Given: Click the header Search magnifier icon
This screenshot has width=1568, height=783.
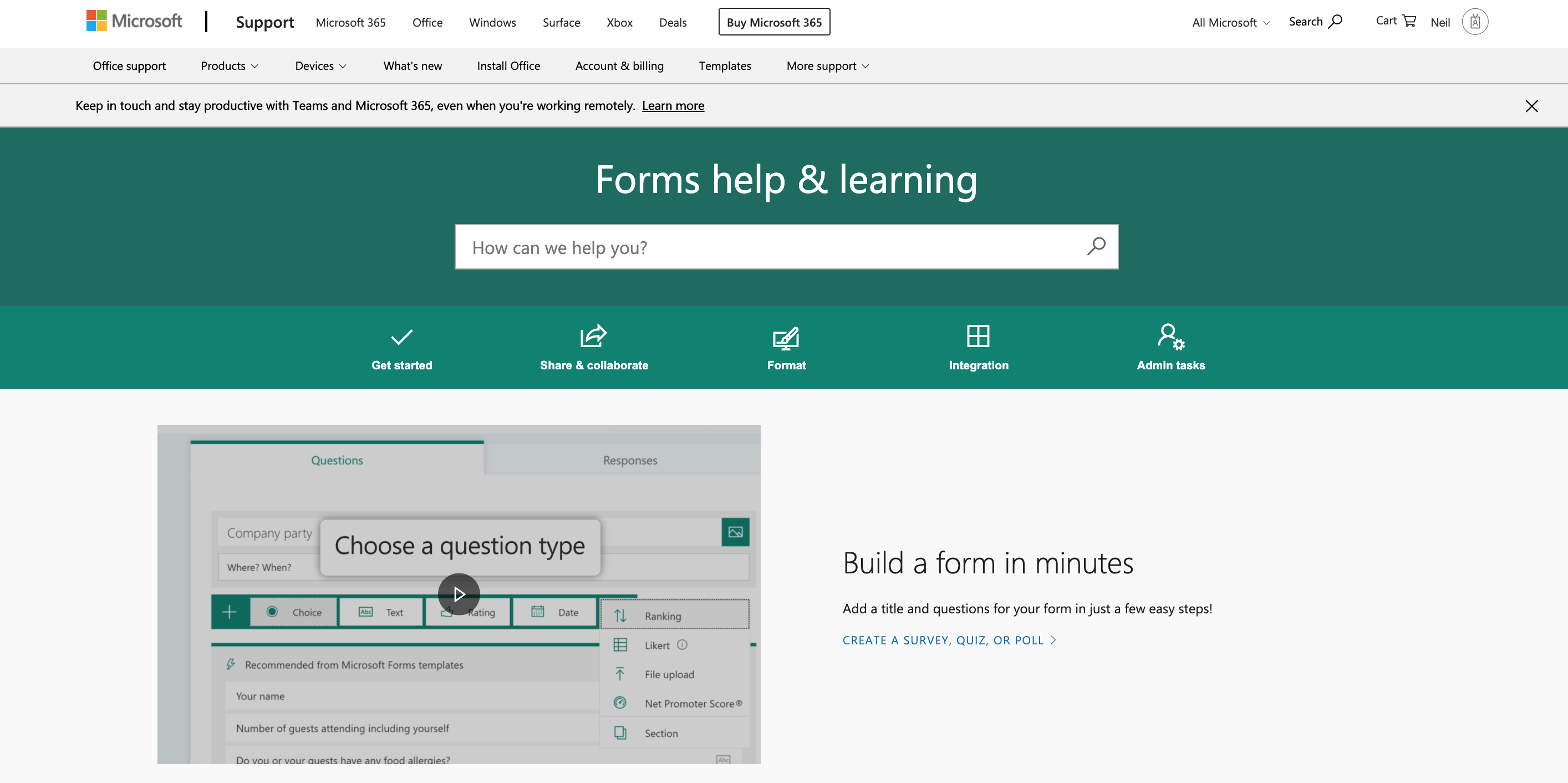Looking at the screenshot, I should pos(1335,21).
